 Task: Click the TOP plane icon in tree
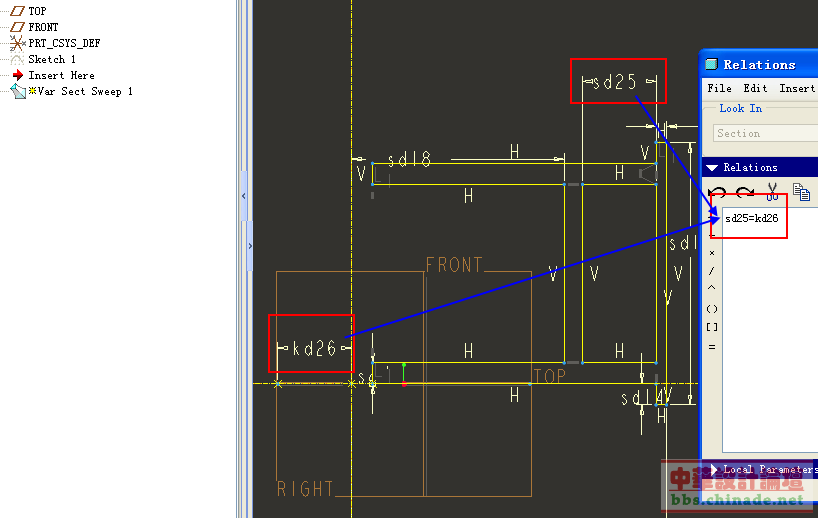(x=18, y=11)
